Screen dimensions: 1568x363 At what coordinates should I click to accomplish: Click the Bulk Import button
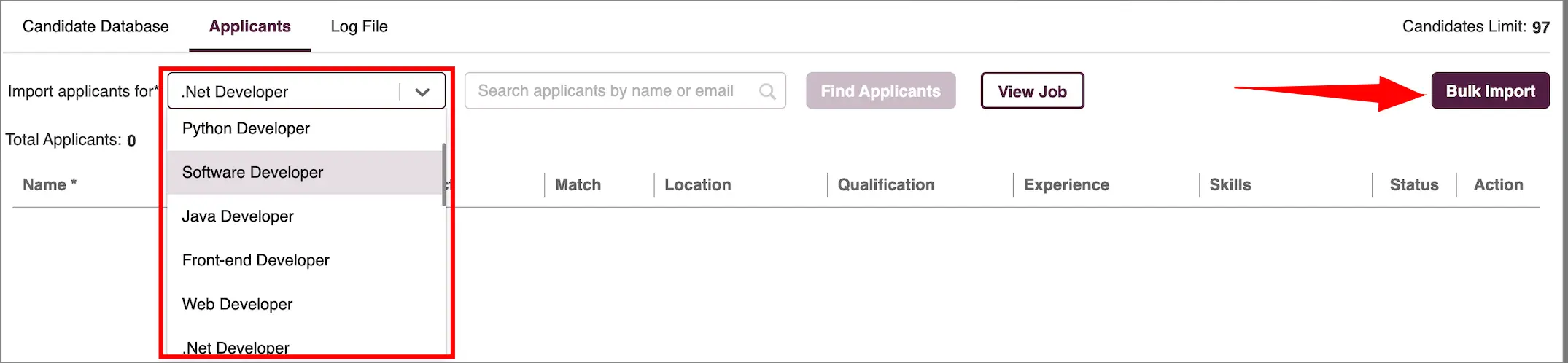(1490, 91)
